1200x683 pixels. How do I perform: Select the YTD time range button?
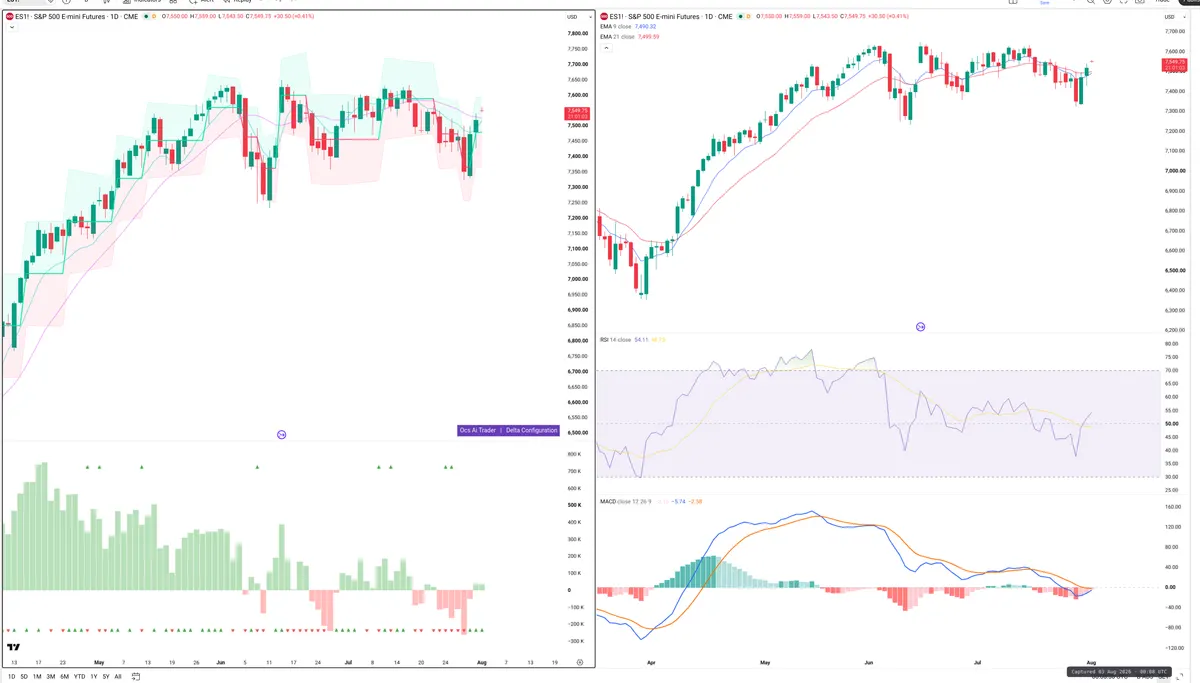[79, 676]
